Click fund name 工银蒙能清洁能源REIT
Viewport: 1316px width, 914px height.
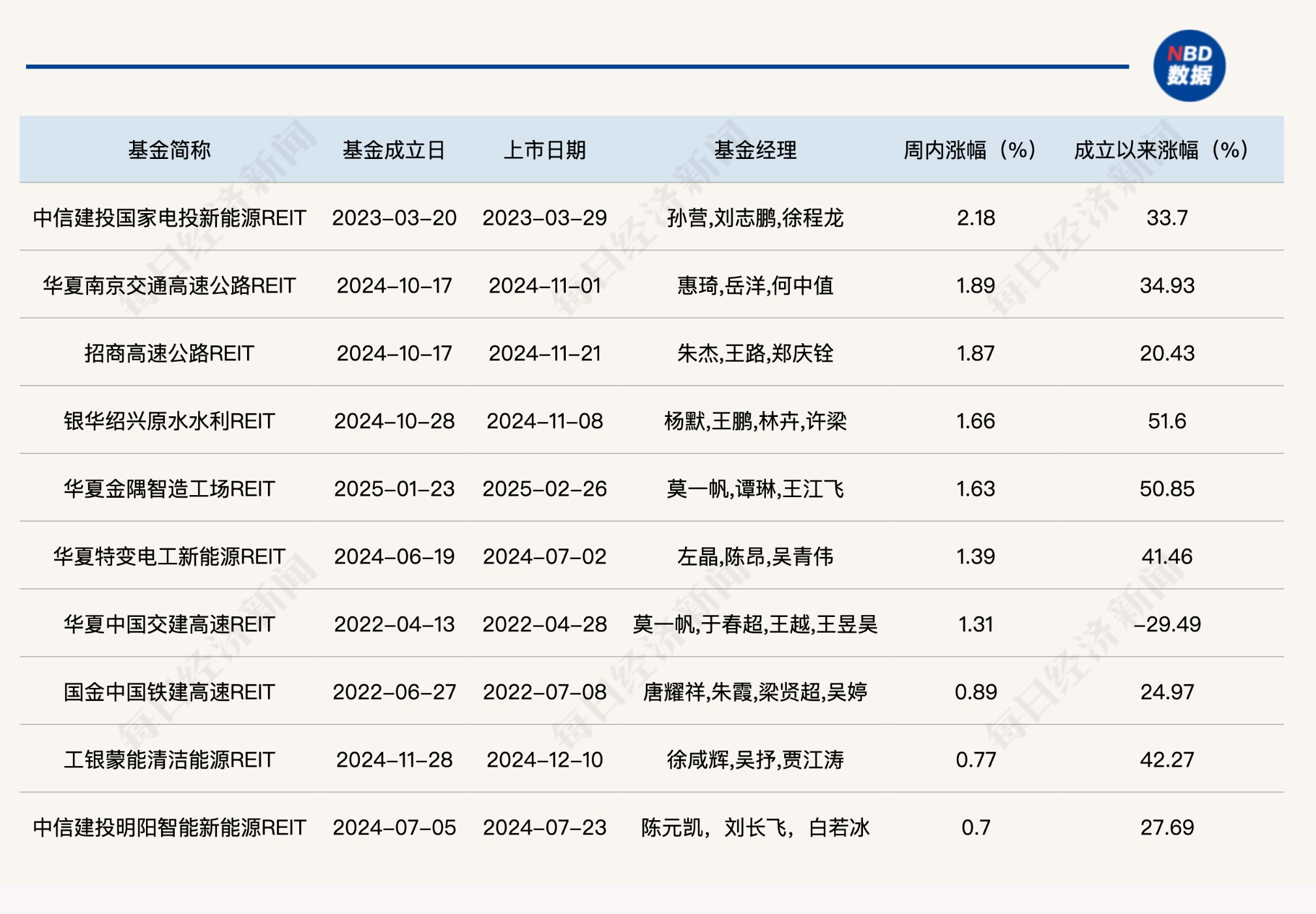(169, 760)
